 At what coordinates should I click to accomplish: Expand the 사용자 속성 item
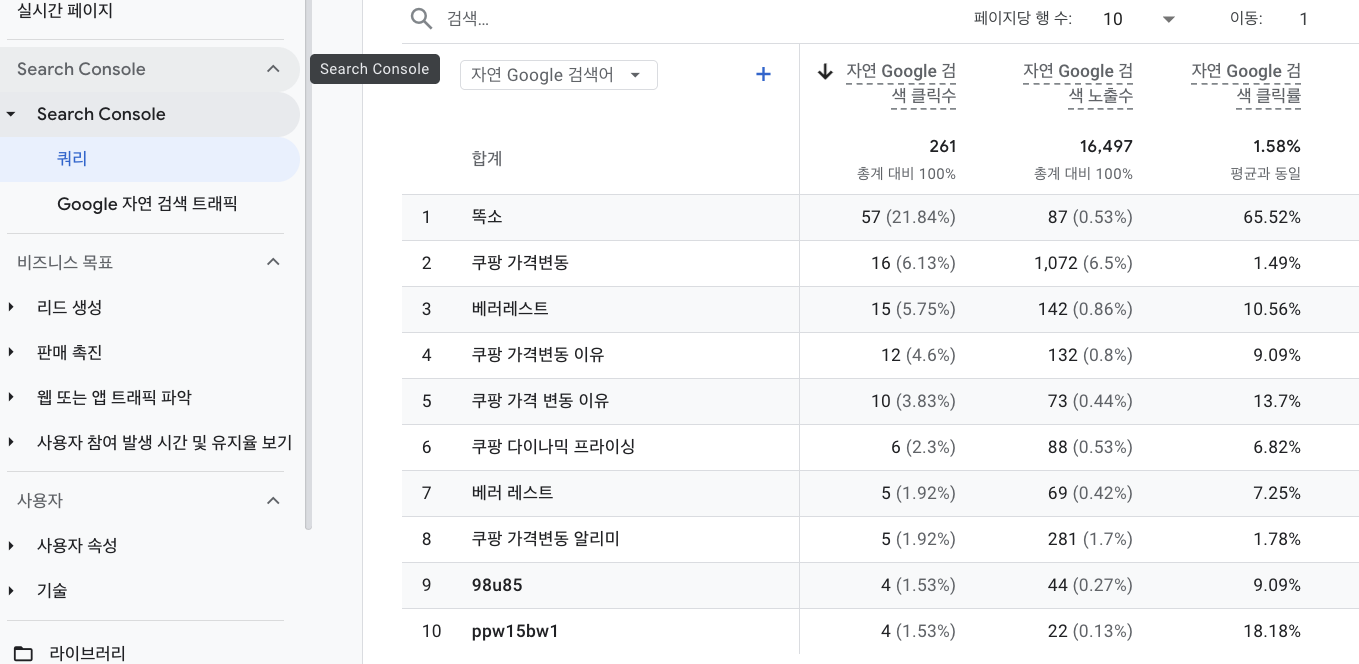point(11,545)
